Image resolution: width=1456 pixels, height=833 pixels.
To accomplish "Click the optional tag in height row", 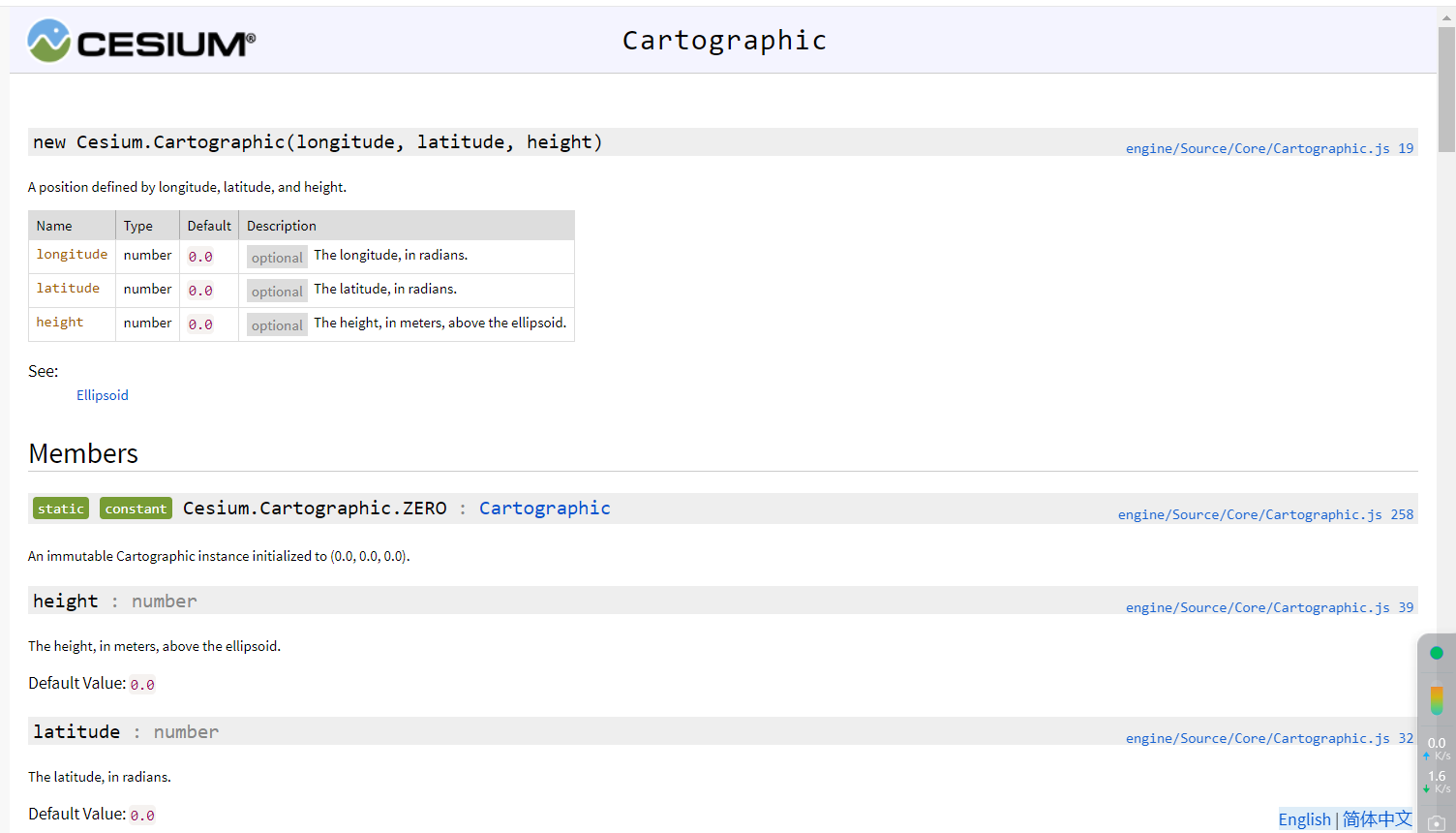I will [x=277, y=324].
